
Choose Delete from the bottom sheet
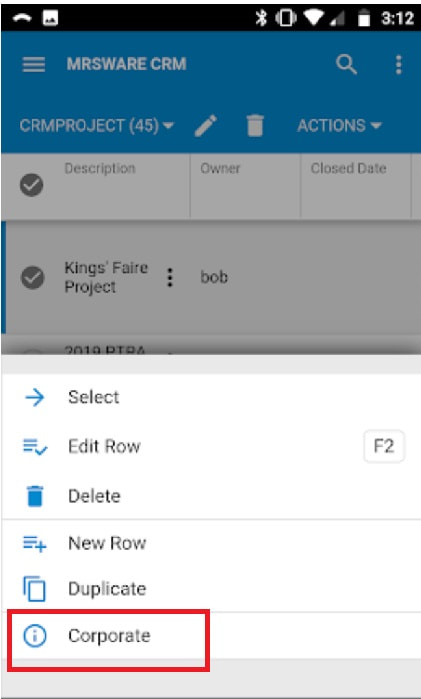point(210,496)
